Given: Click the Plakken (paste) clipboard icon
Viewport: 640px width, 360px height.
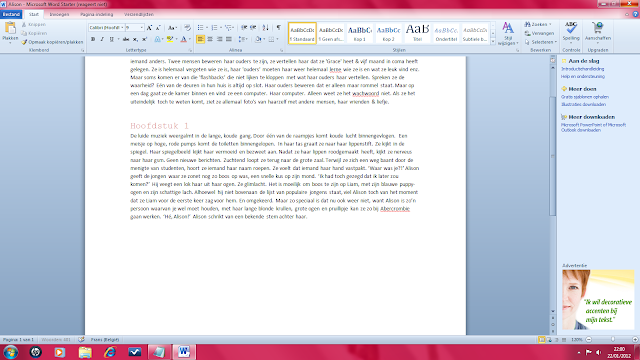Looking at the screenshot, I should point(10,29).
